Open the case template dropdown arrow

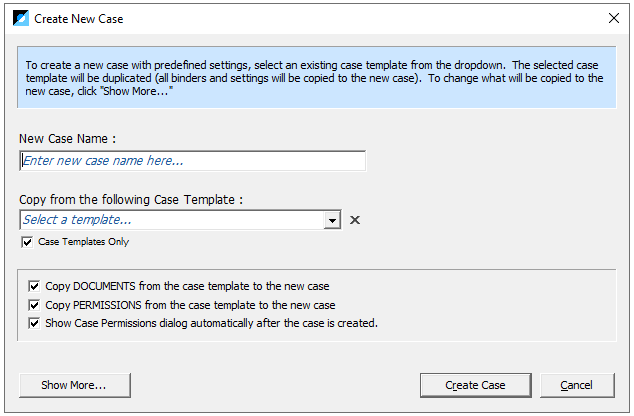[332, 220]
